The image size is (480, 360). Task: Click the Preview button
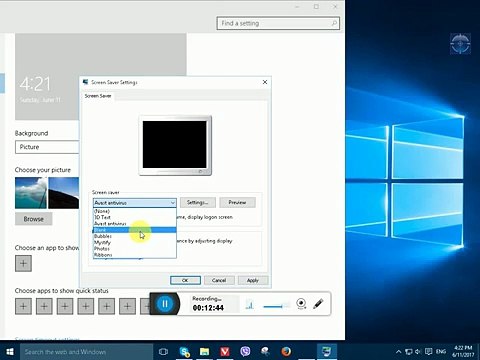237,202
